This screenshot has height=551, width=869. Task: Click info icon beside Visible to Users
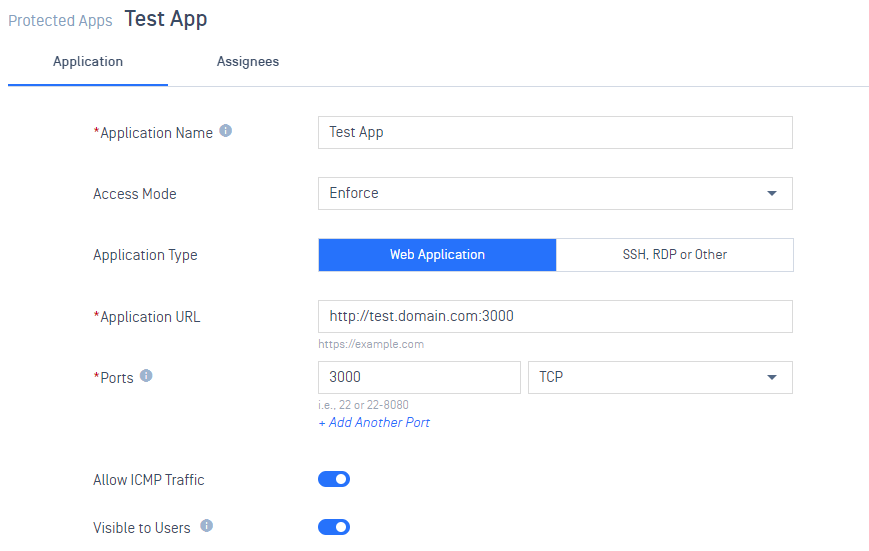click(x=207, y=526)
